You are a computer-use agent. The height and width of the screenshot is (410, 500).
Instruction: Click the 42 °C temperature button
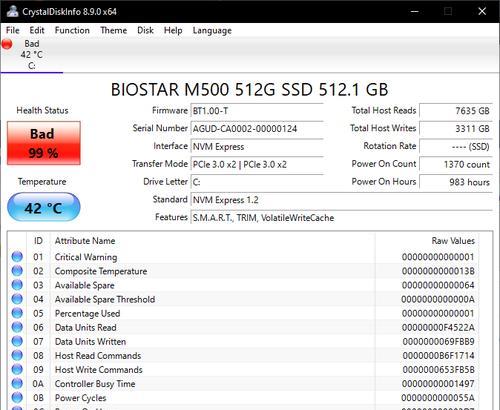click(44, 207)
